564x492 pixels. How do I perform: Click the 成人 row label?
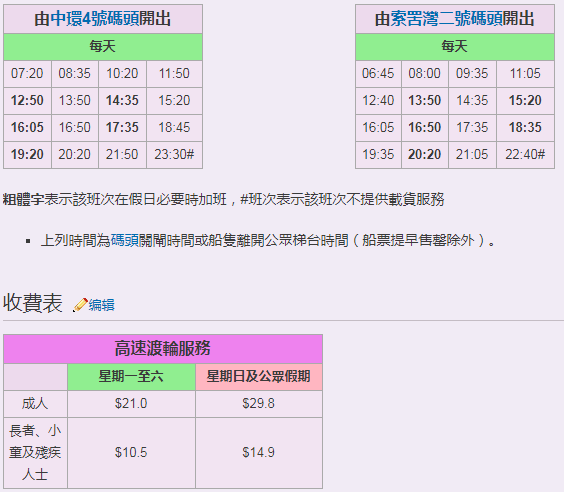point(35,404)
